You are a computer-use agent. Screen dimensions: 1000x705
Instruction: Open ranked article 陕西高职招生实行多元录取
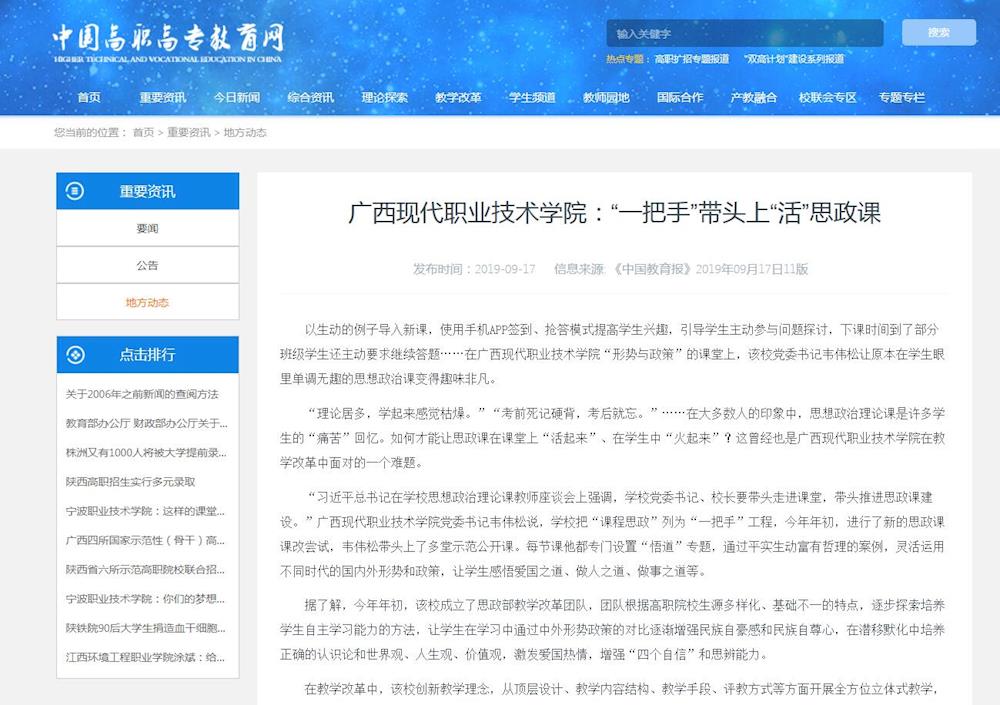131,481
